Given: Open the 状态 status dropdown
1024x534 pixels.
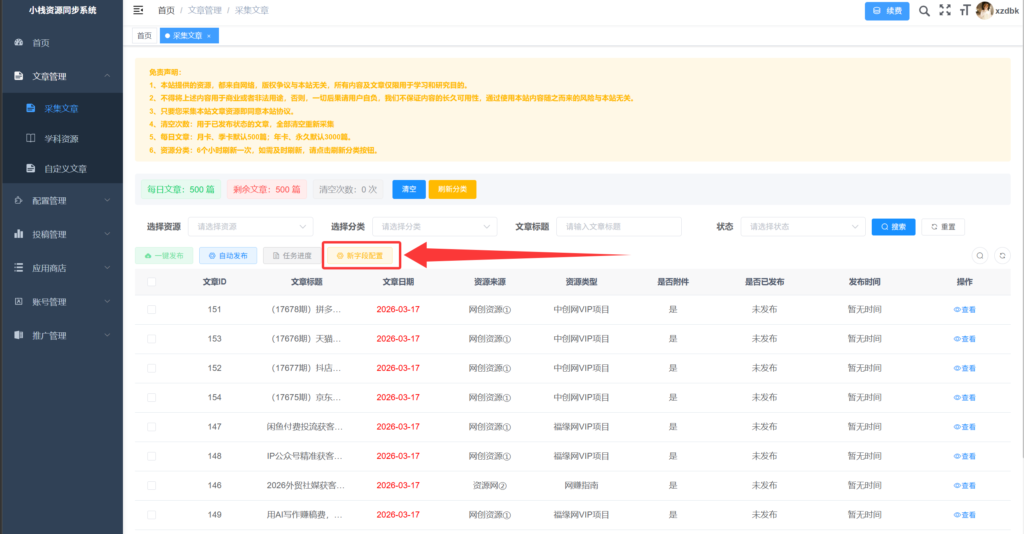Looking at the screenshot, I should click(803, 227).
